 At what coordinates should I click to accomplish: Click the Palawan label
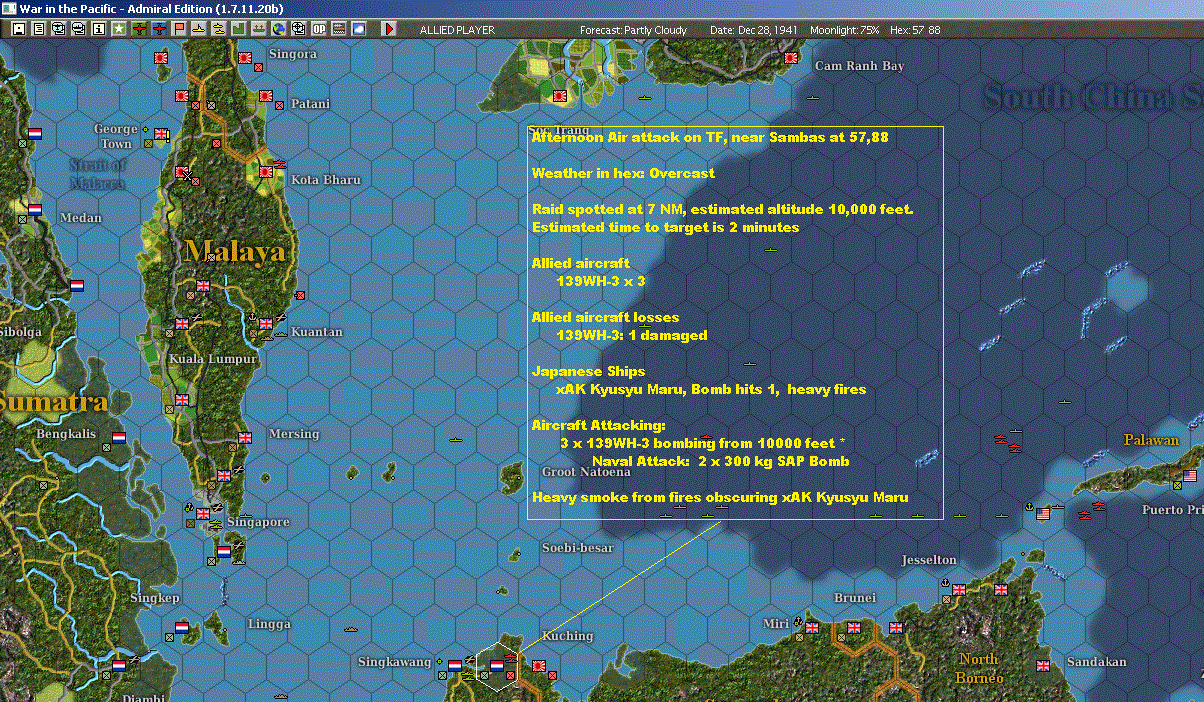pyautogui.click(x=1151, y=440)
